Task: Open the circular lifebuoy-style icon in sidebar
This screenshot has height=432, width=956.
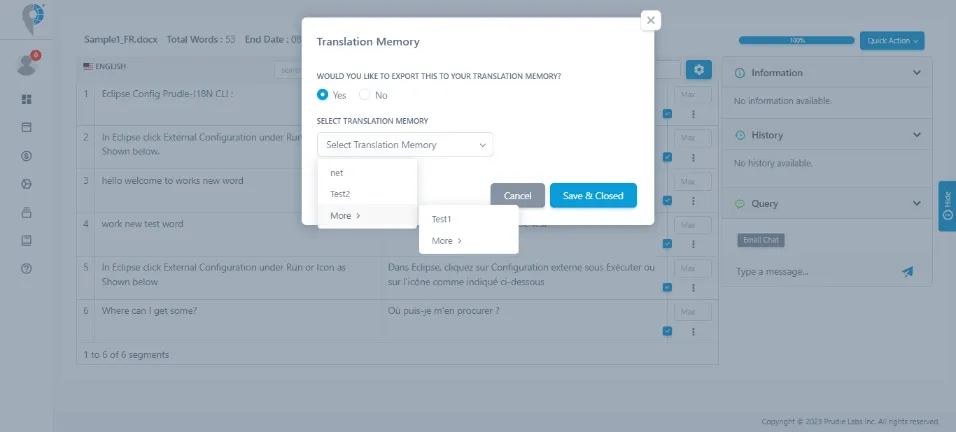Action: coord(26,184)
